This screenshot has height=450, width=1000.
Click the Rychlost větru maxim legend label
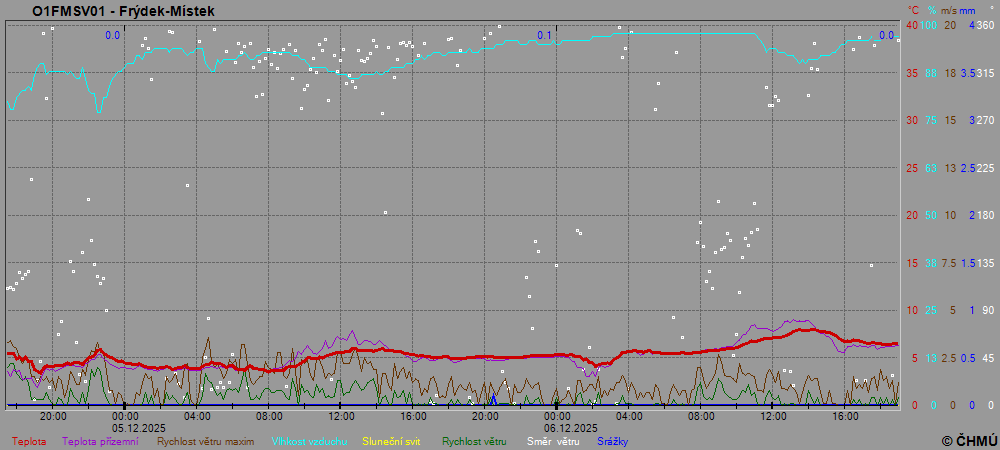pos(204,441)
